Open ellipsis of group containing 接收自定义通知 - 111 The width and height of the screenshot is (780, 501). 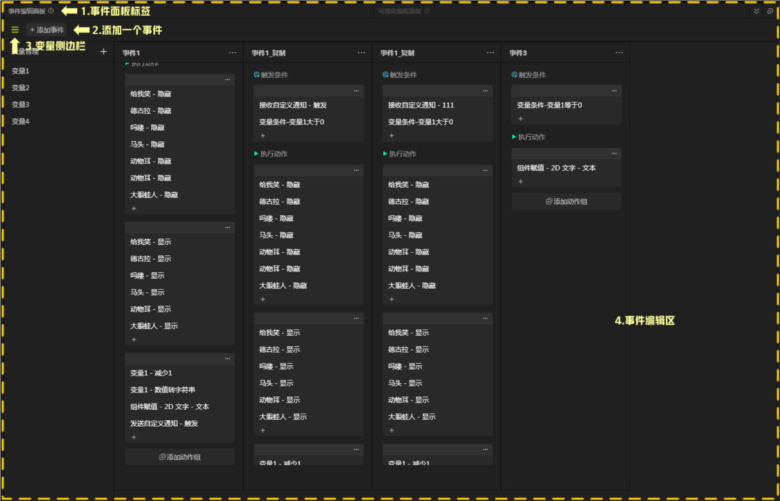pos(485,91)
